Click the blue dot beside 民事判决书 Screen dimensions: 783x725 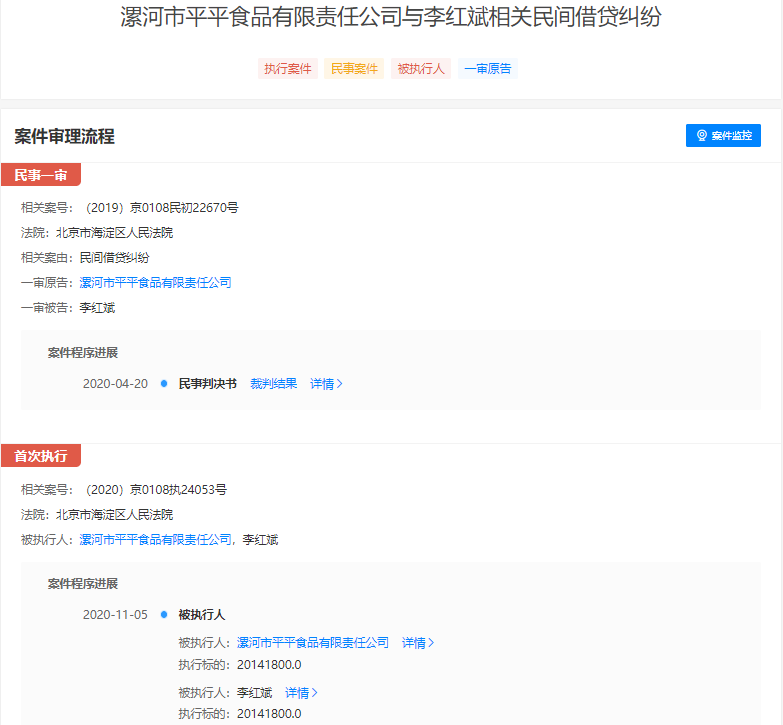[164, 383]
